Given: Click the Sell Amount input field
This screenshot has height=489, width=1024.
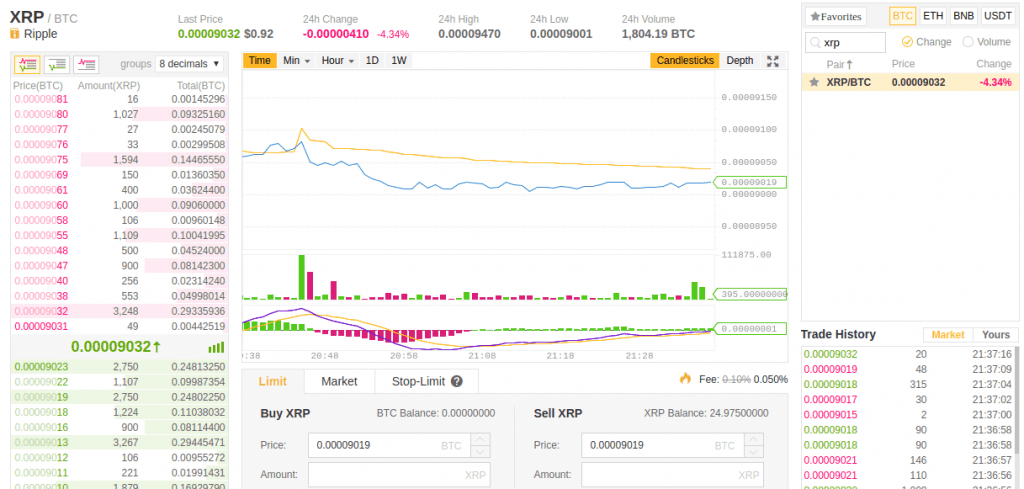Looking at the screenshot, I should (672, 475).
